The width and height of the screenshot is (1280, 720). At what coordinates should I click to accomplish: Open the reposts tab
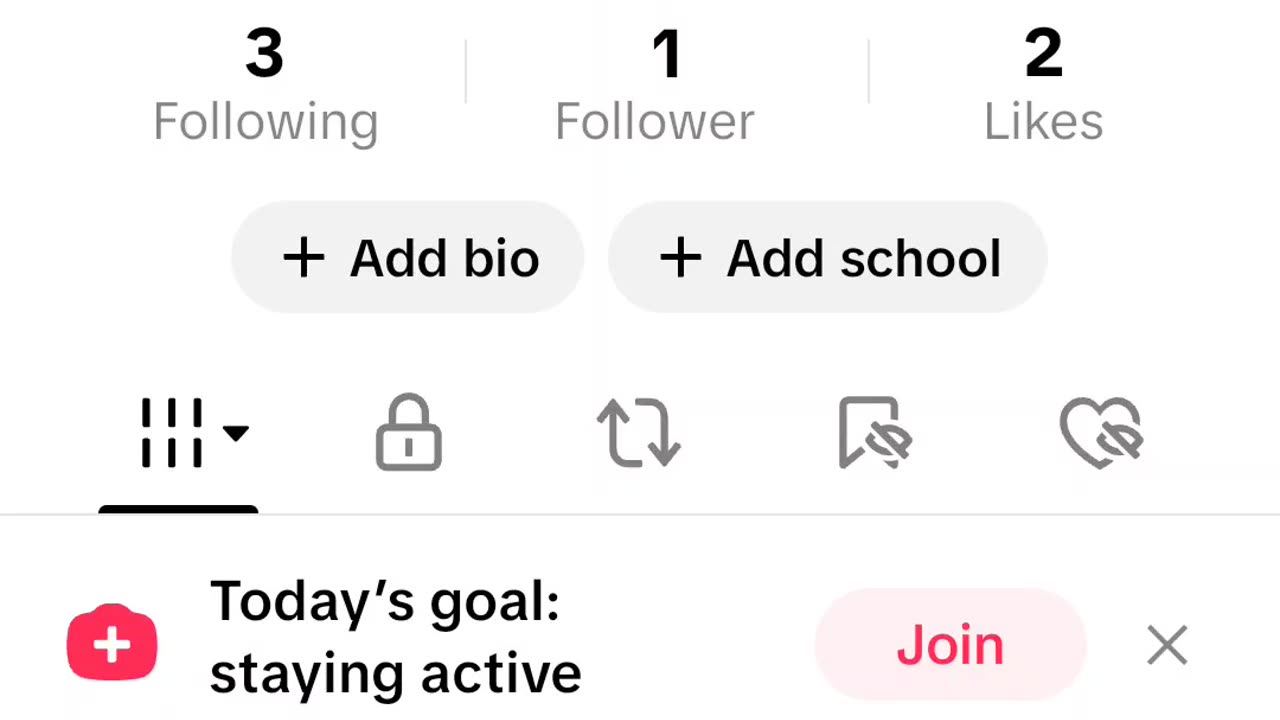click(638, 433)
